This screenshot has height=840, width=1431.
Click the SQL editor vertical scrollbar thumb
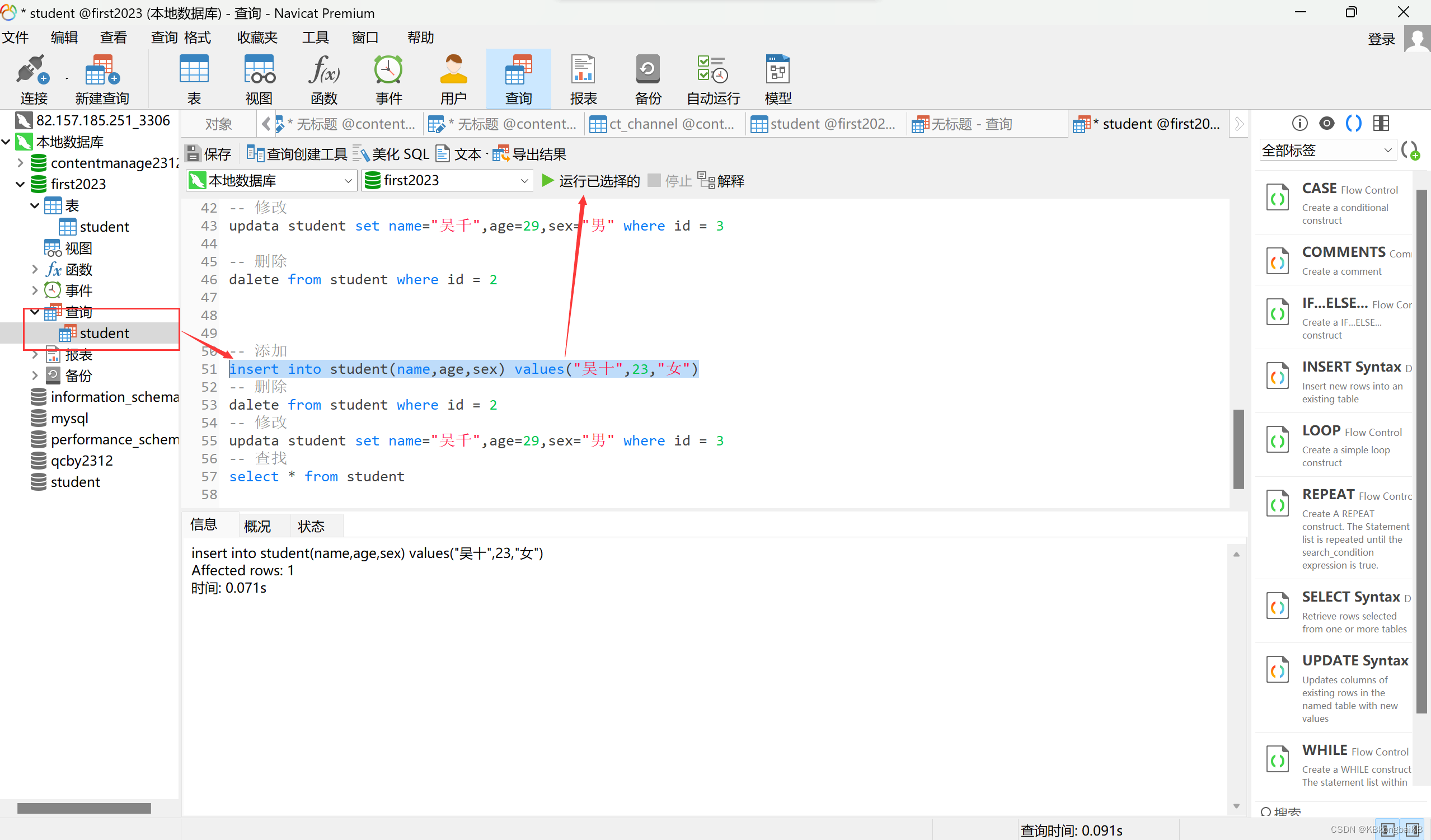[x=1238, y=449]
